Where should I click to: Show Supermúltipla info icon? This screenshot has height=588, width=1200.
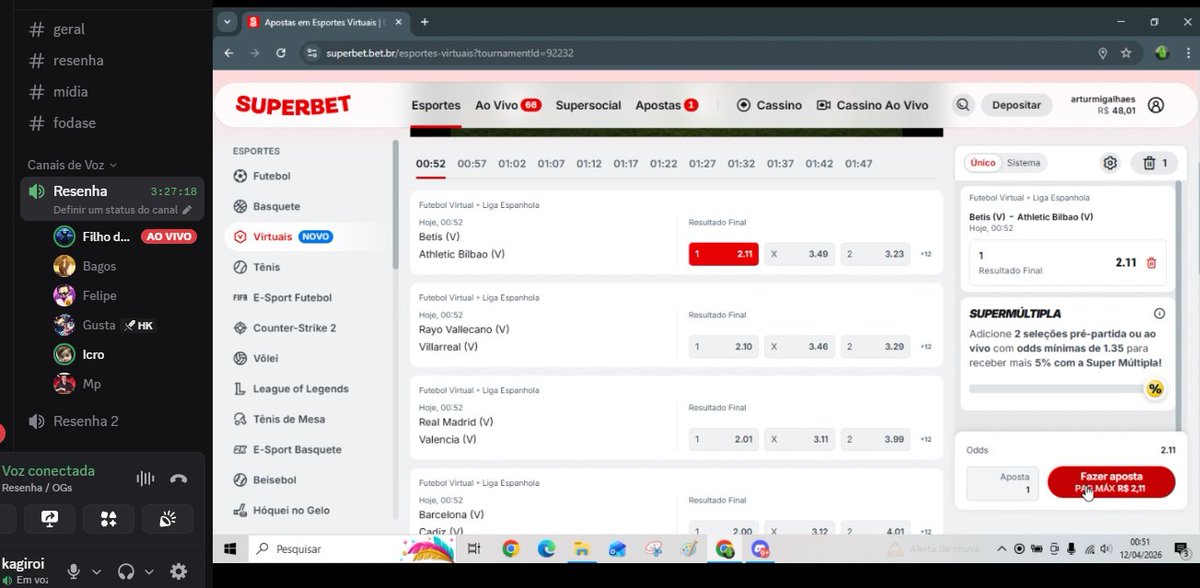coord(1159,313)
